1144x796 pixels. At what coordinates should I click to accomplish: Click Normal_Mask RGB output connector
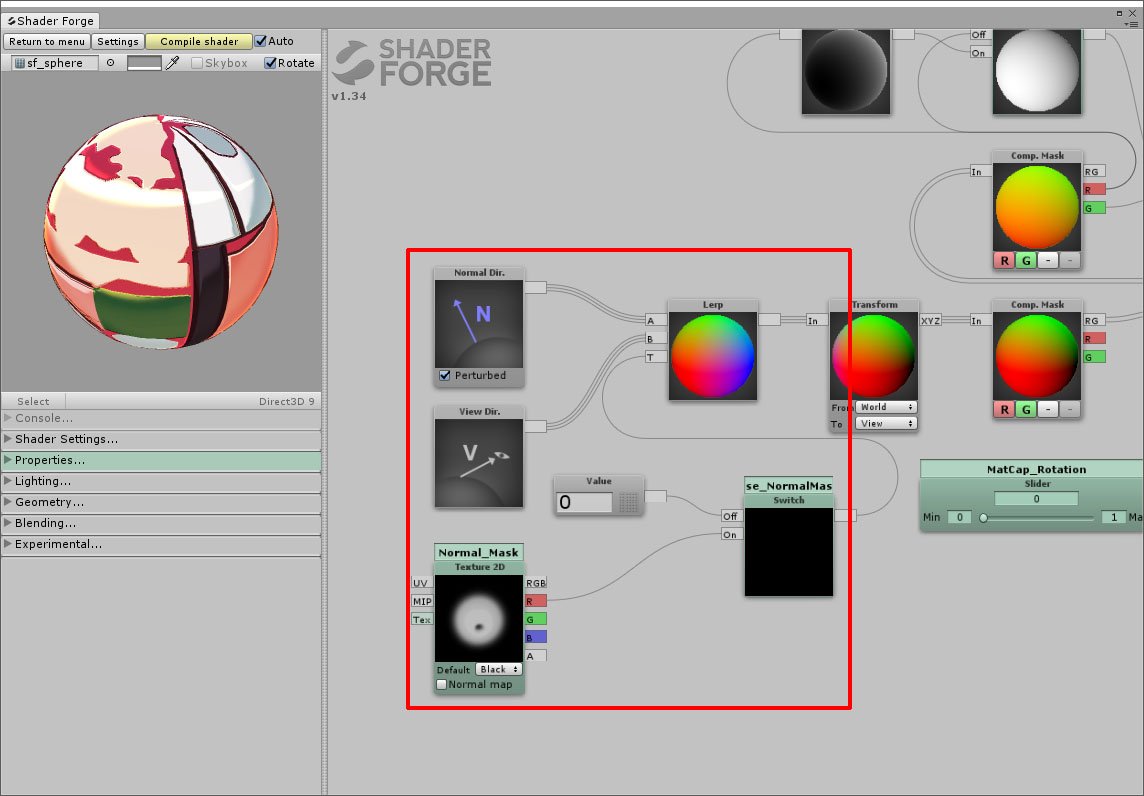[x=536, y=583]
